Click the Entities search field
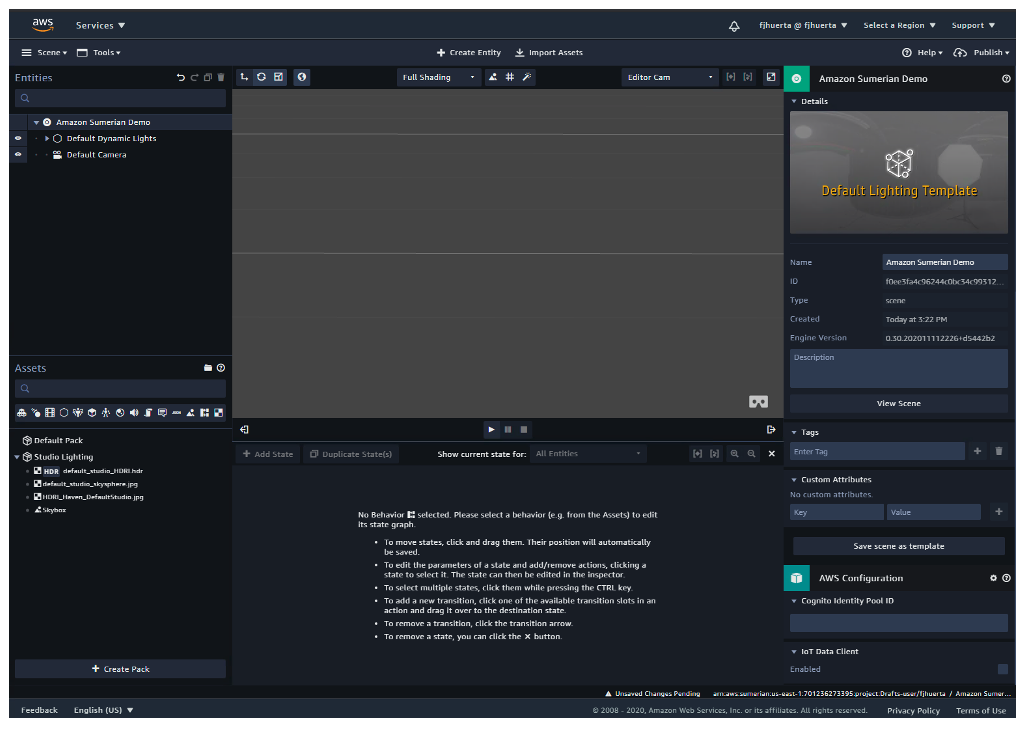 tap(120, 98)
